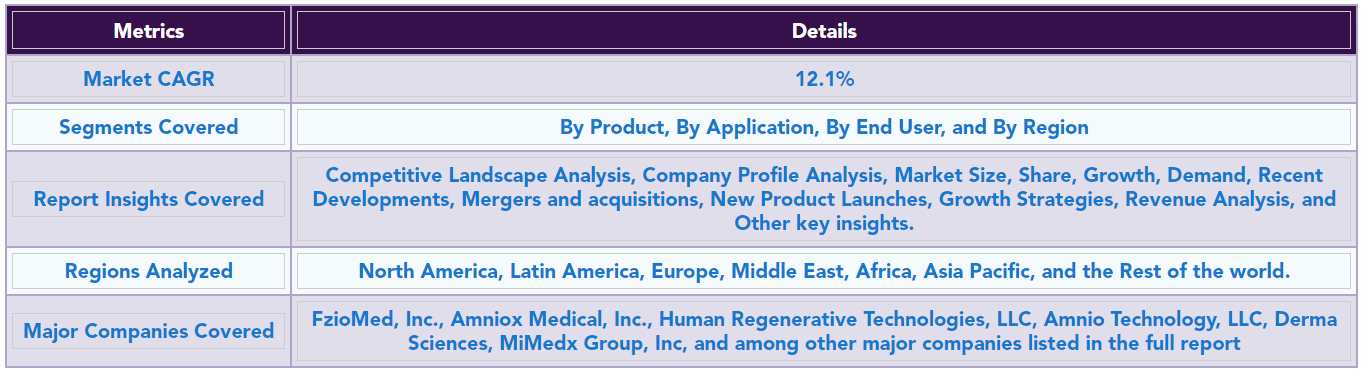Click the North America regions list text
The width and height of the screenshot is (1364, 373).
click(x=824, y=271)
